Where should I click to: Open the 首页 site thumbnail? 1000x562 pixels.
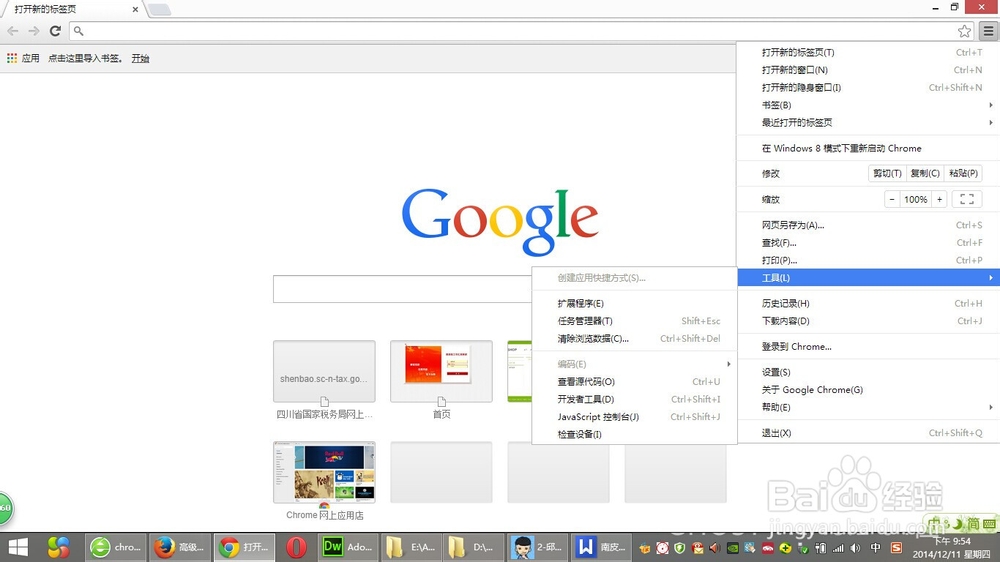(441, 371)
